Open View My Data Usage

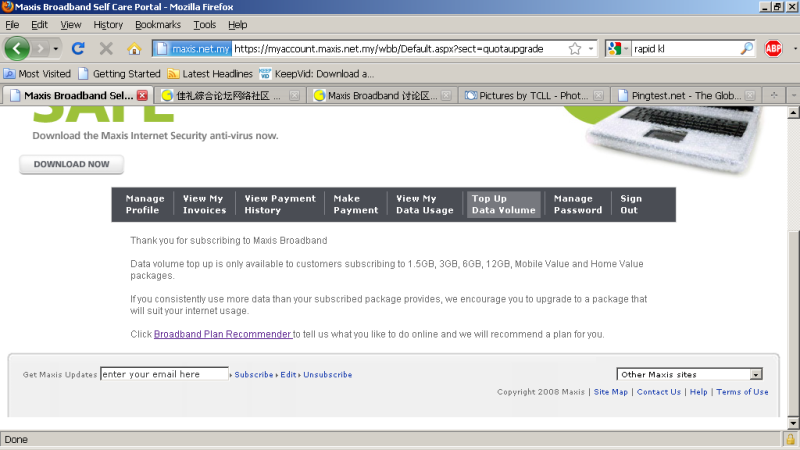[x=424, y=204]
